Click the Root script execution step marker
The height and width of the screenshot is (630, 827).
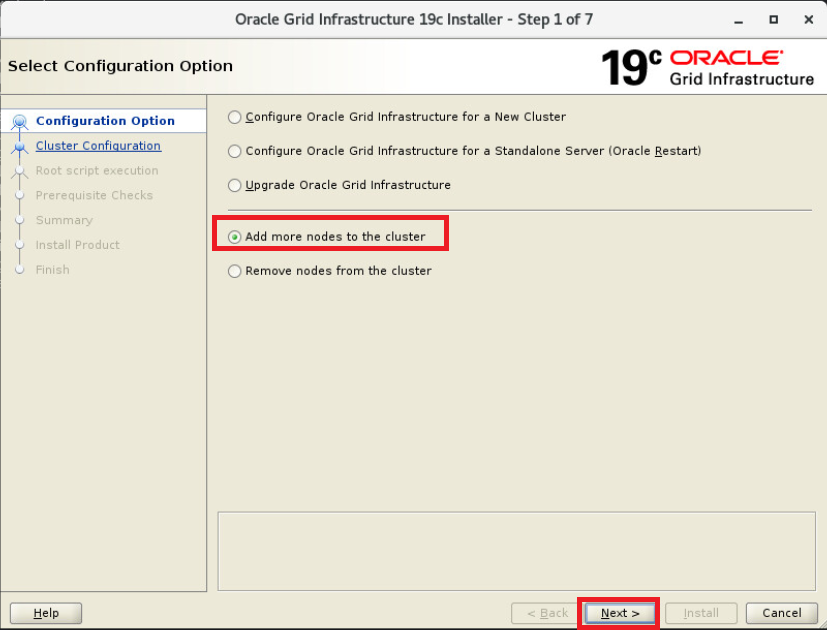(20, 171)
